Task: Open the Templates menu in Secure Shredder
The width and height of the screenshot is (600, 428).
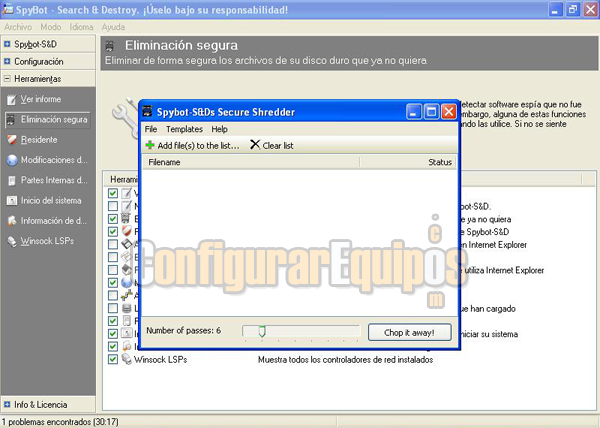Action: tap(184, 129)
